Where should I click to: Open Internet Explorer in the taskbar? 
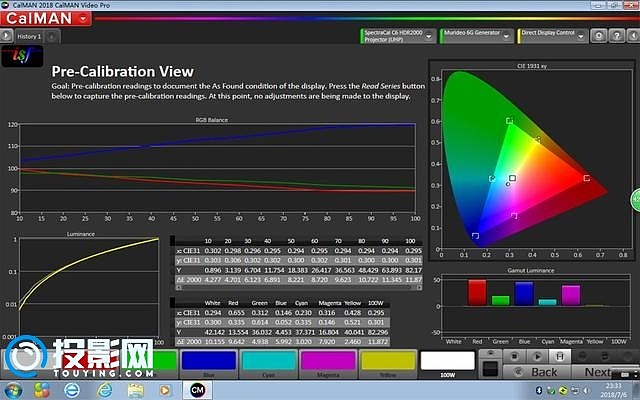click(104, 390)
